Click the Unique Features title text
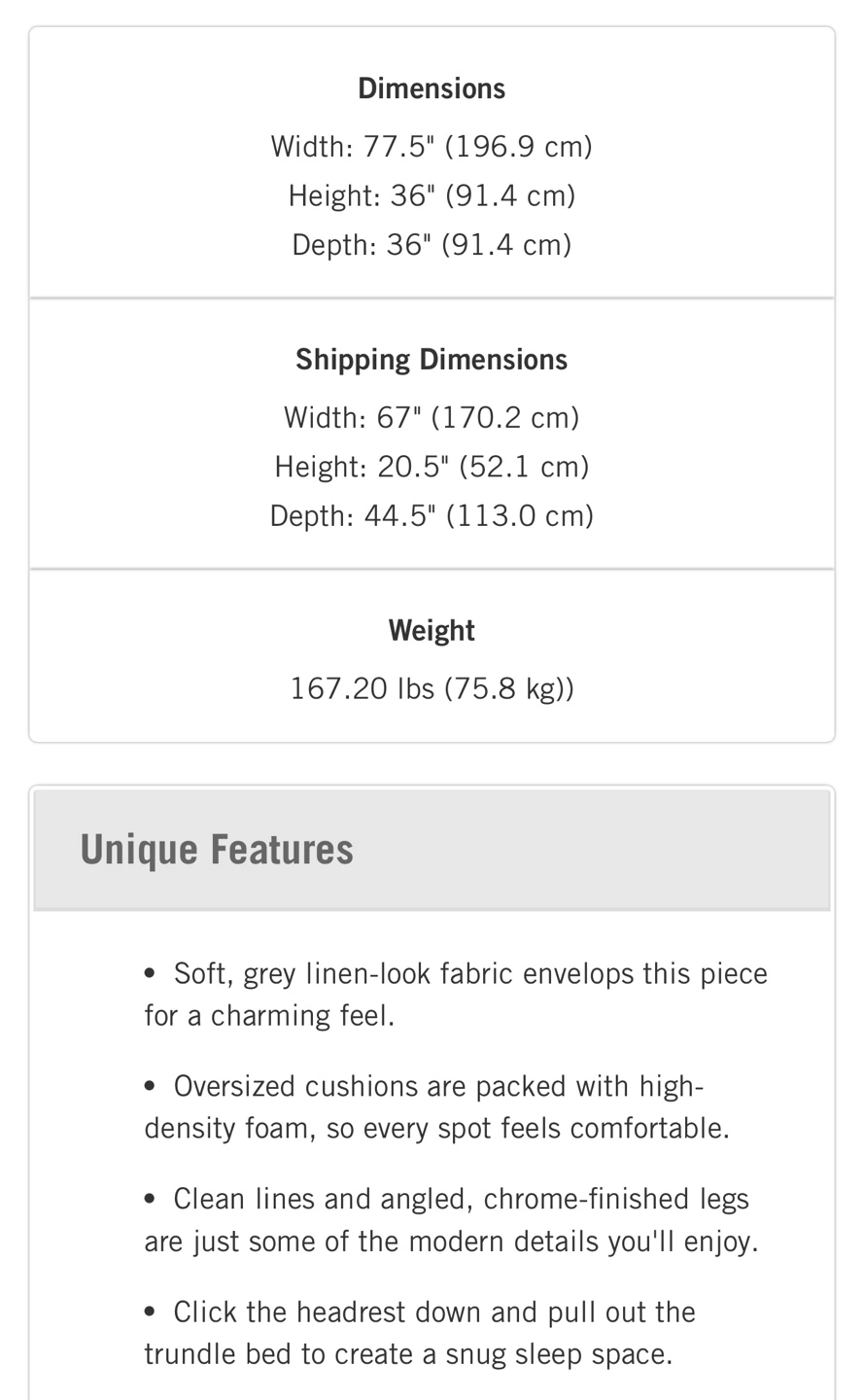Screen dimensions: 864x1400 point(217,850)
